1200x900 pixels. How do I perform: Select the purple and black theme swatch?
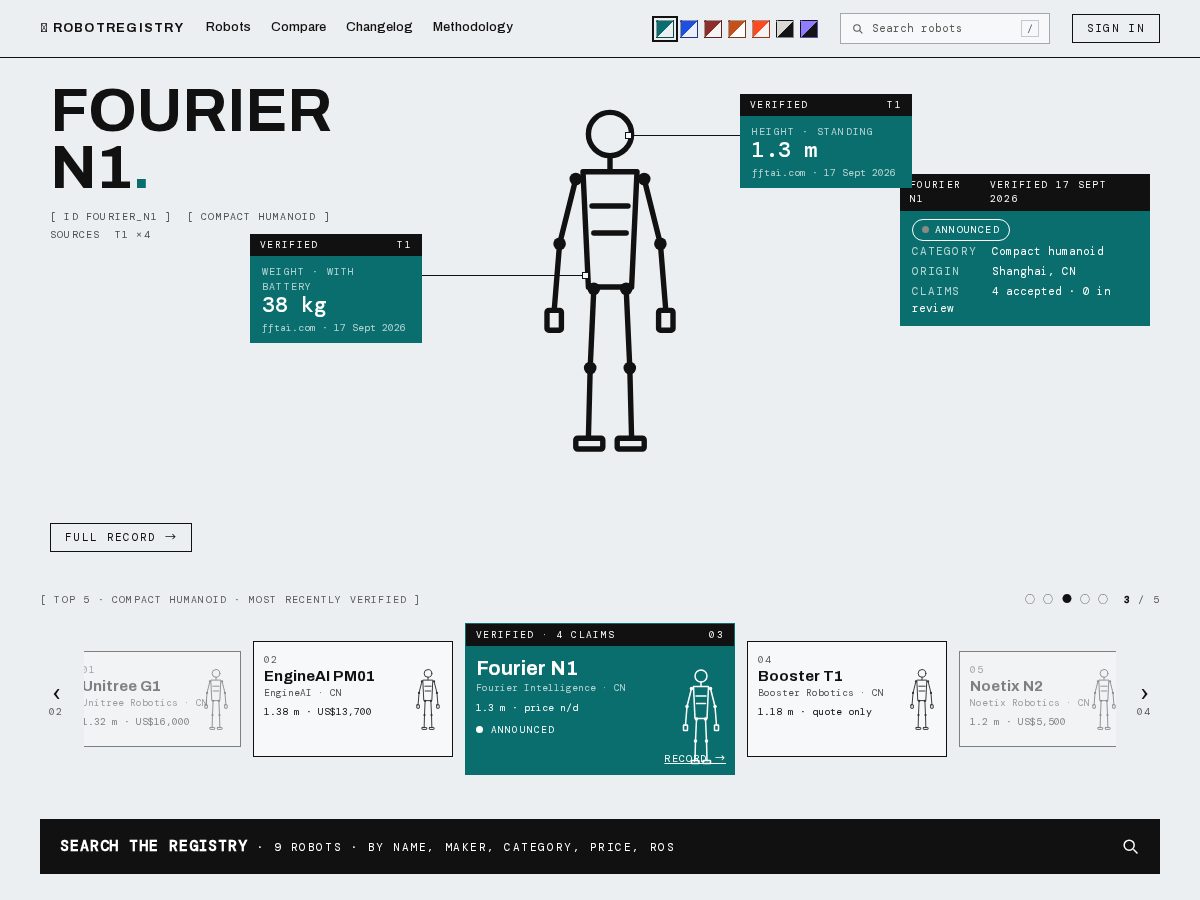(x=809, y=29)
